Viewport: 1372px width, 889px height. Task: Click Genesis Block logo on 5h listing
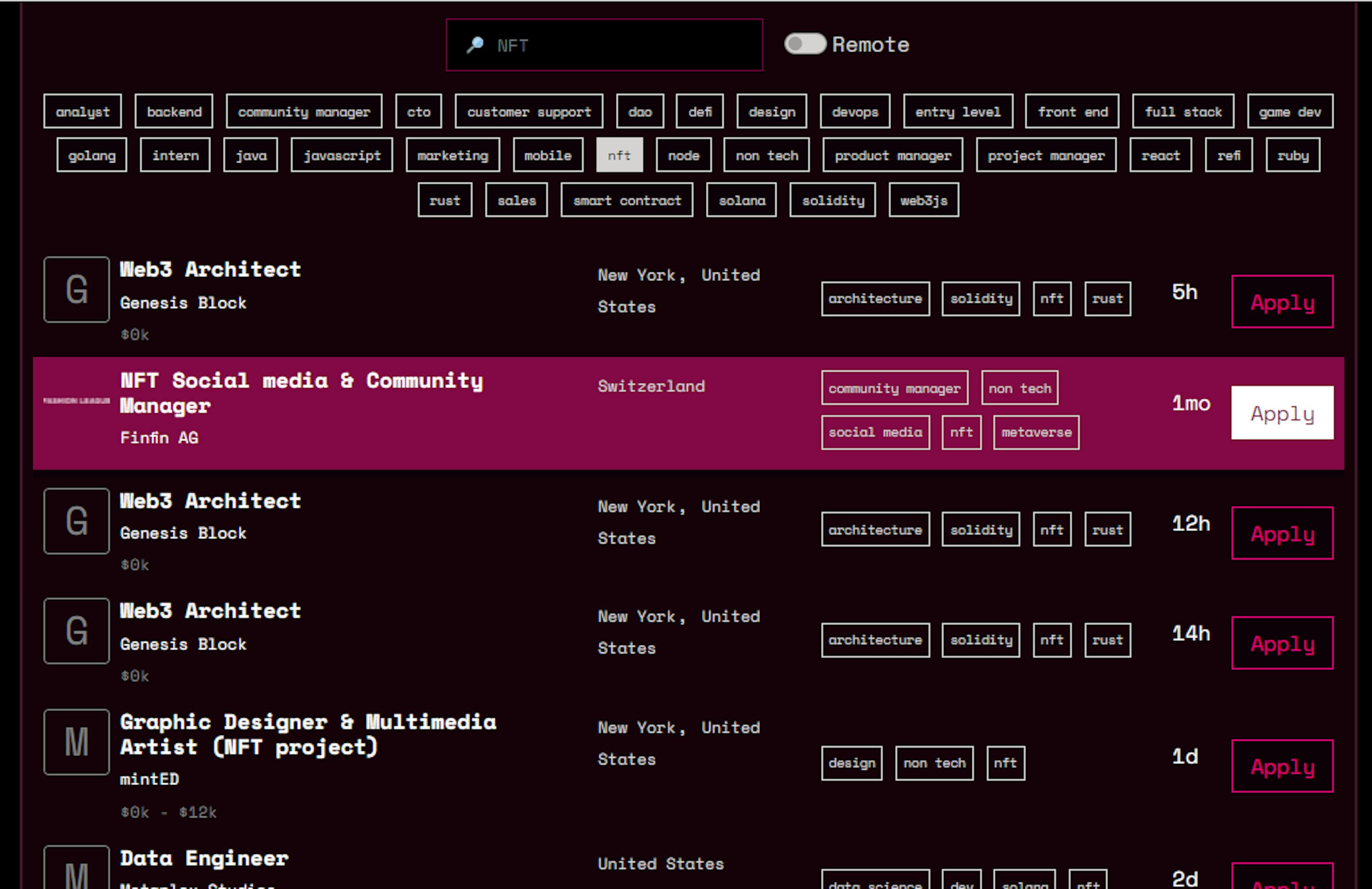77,289
